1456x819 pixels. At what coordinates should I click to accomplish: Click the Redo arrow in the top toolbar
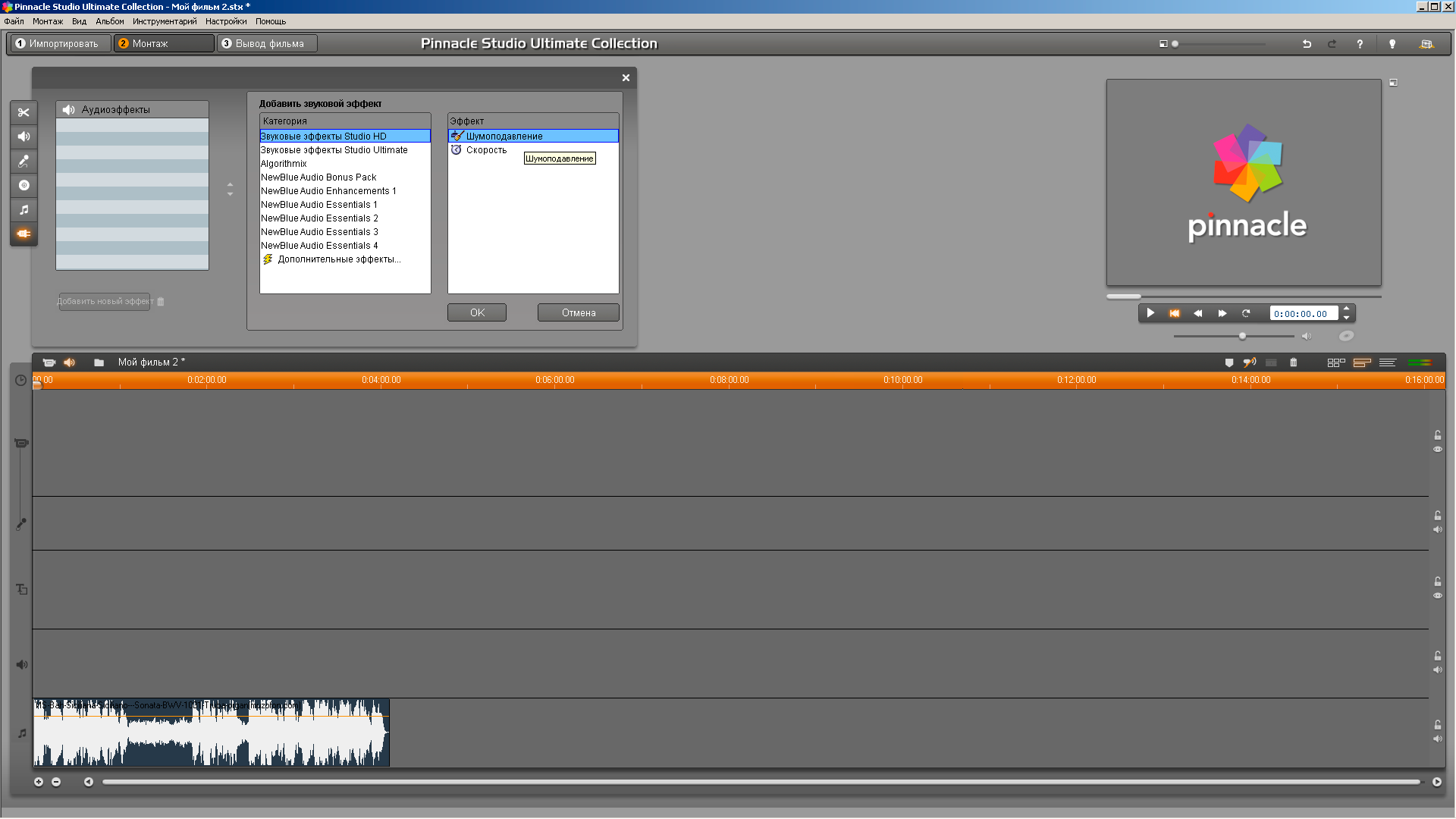pyautogui.click(x=1332, y=44)
